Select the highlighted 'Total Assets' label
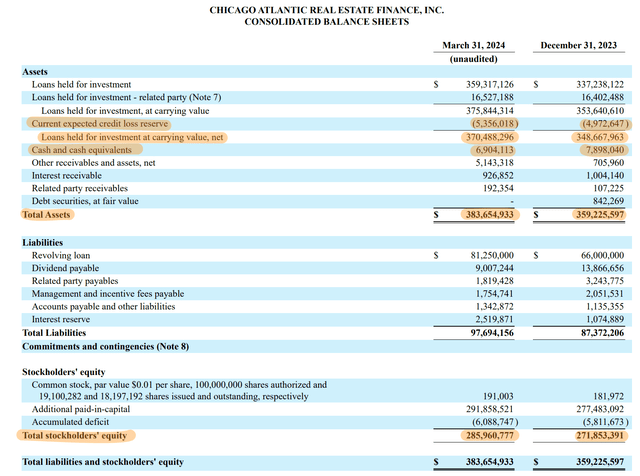The width and height of the screenshot is (640, 476). 46,215
